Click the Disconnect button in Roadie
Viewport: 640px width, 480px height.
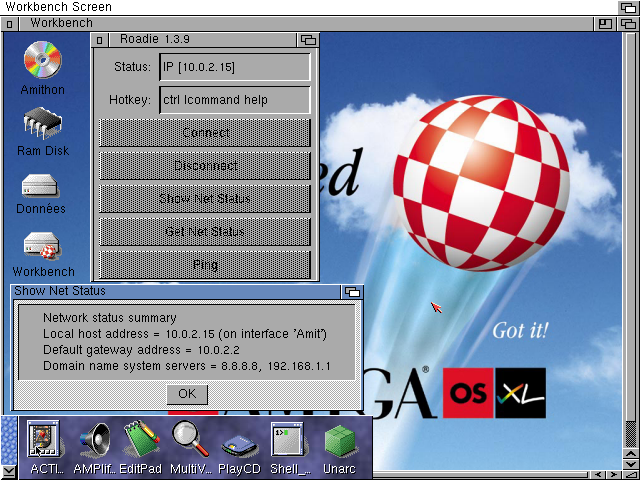pyautogui.click(x=205, y=166)
